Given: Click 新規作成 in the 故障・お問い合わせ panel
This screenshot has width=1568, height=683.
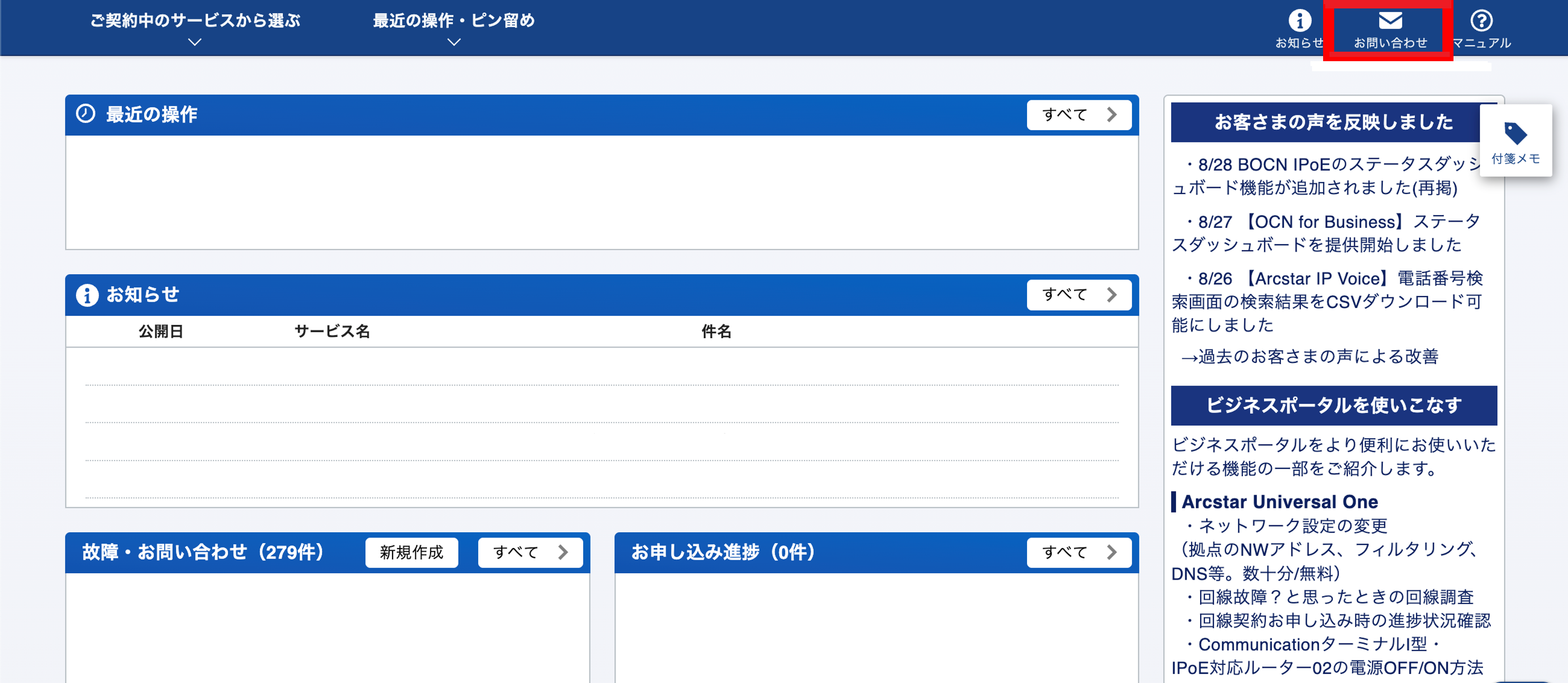Looking at the screenshot, I should 412,552.
